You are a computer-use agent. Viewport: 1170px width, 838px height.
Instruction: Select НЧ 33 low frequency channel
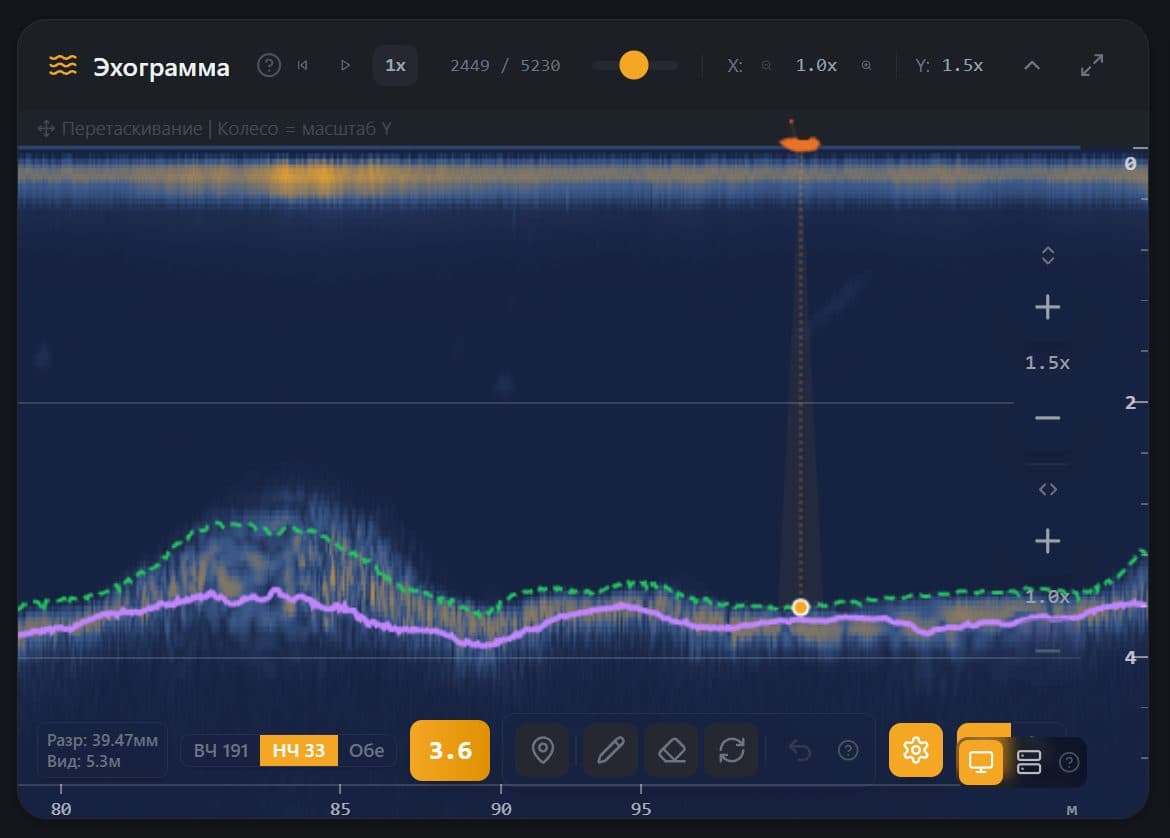pyautogui.click(x=298, y=751)
